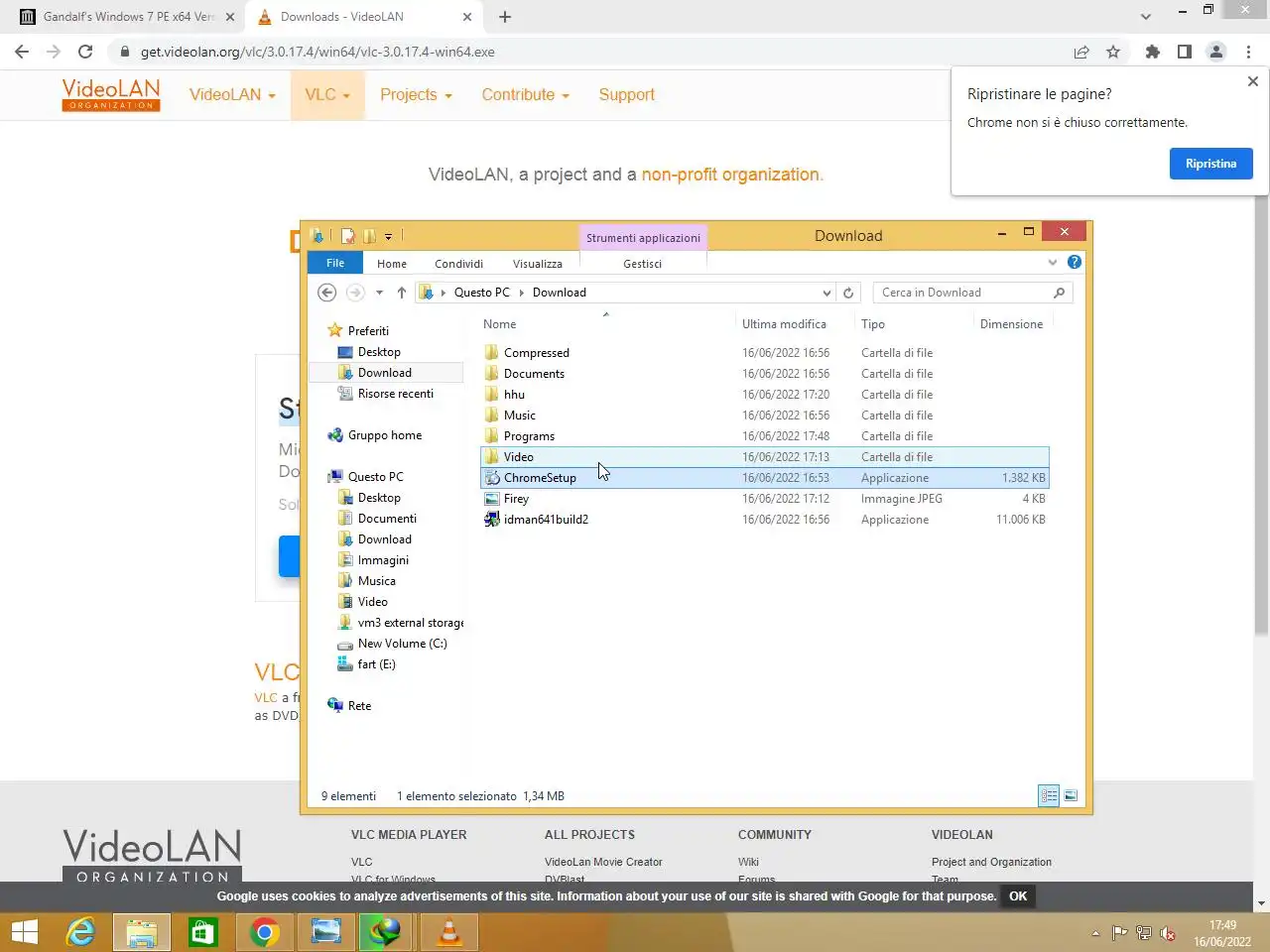Select Documenti under Questo PC
Image resolution: width=1270 pixels, height=952 pixels.
point(387,519)
